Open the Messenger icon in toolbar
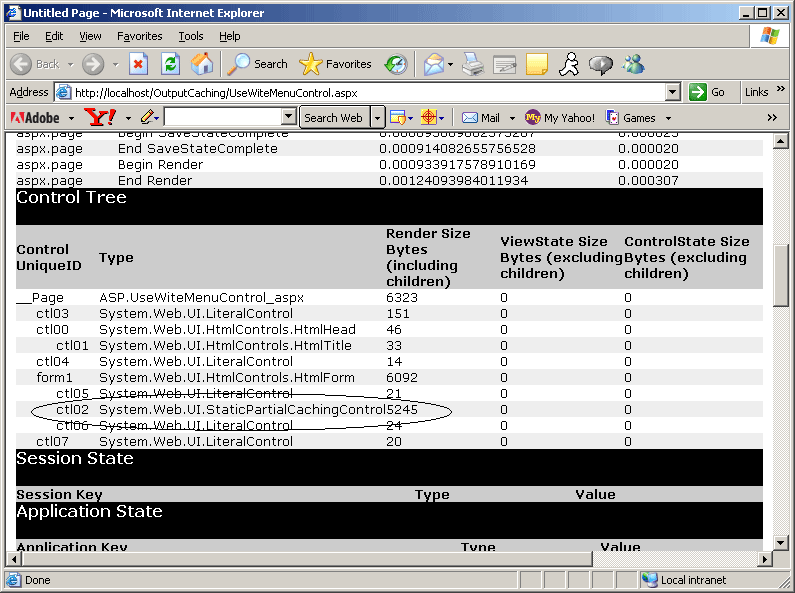The image size is (795, 593). click(x=633, y=64)
